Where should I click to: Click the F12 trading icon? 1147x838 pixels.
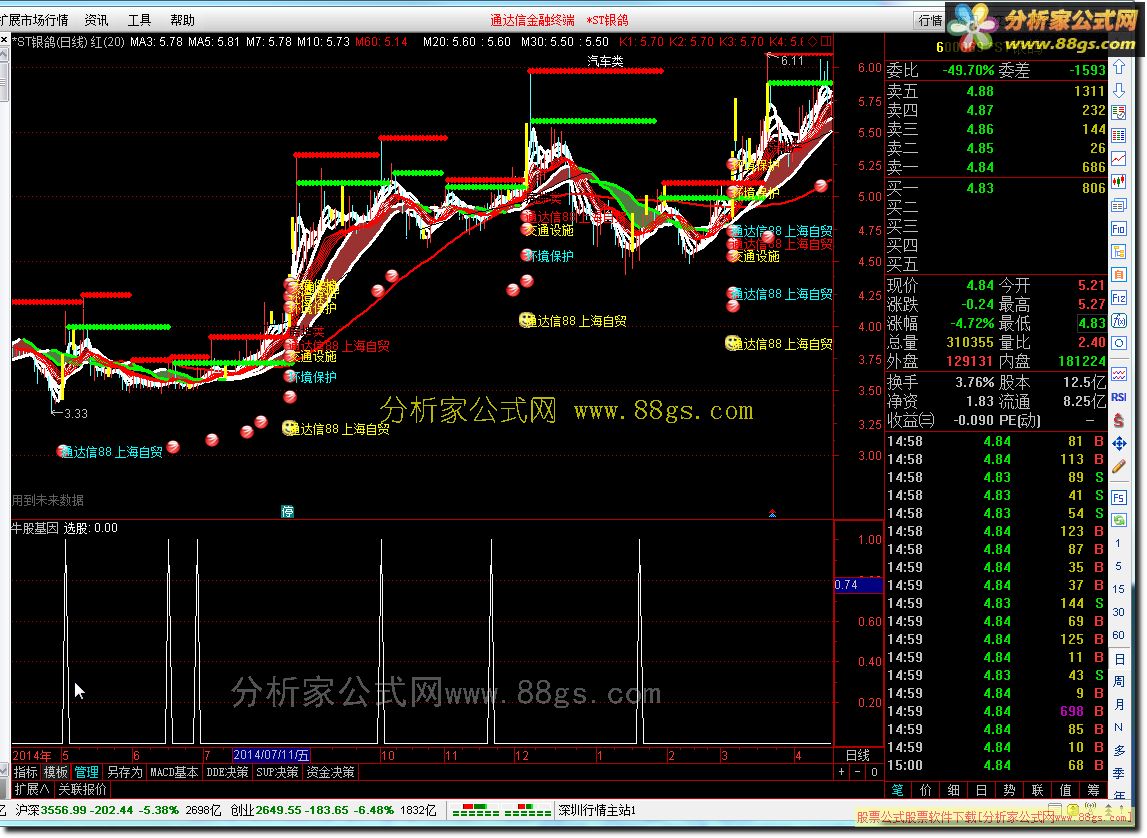(1118, 298)
